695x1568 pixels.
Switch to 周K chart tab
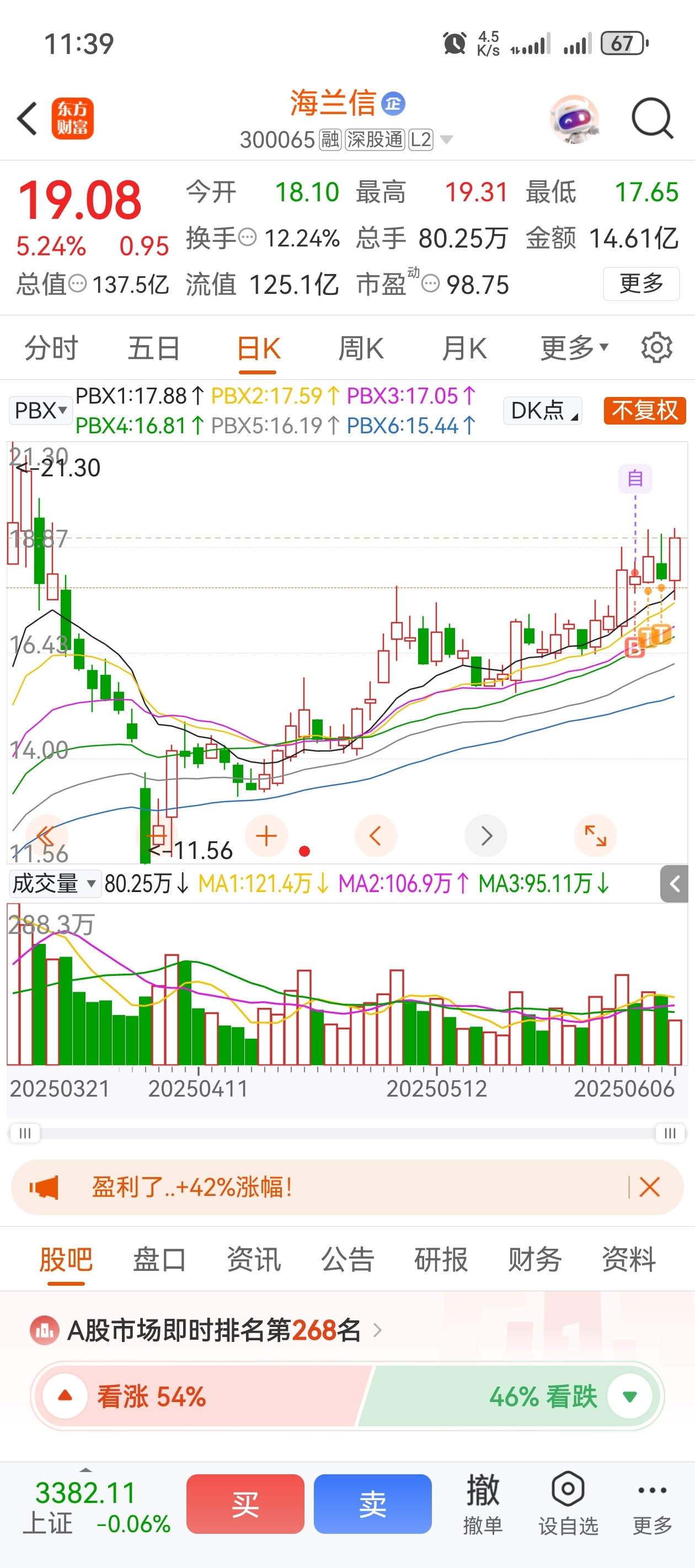tap(361, 348)
